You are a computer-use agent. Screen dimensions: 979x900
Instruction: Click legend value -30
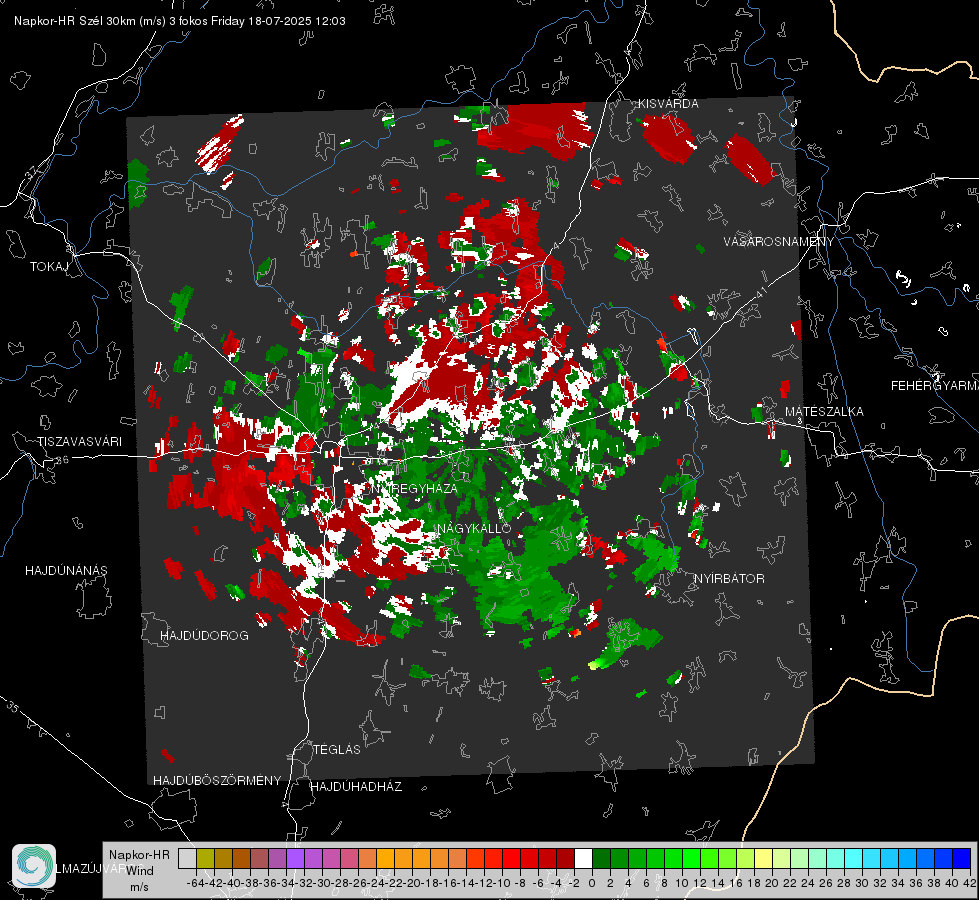[322, 884]
